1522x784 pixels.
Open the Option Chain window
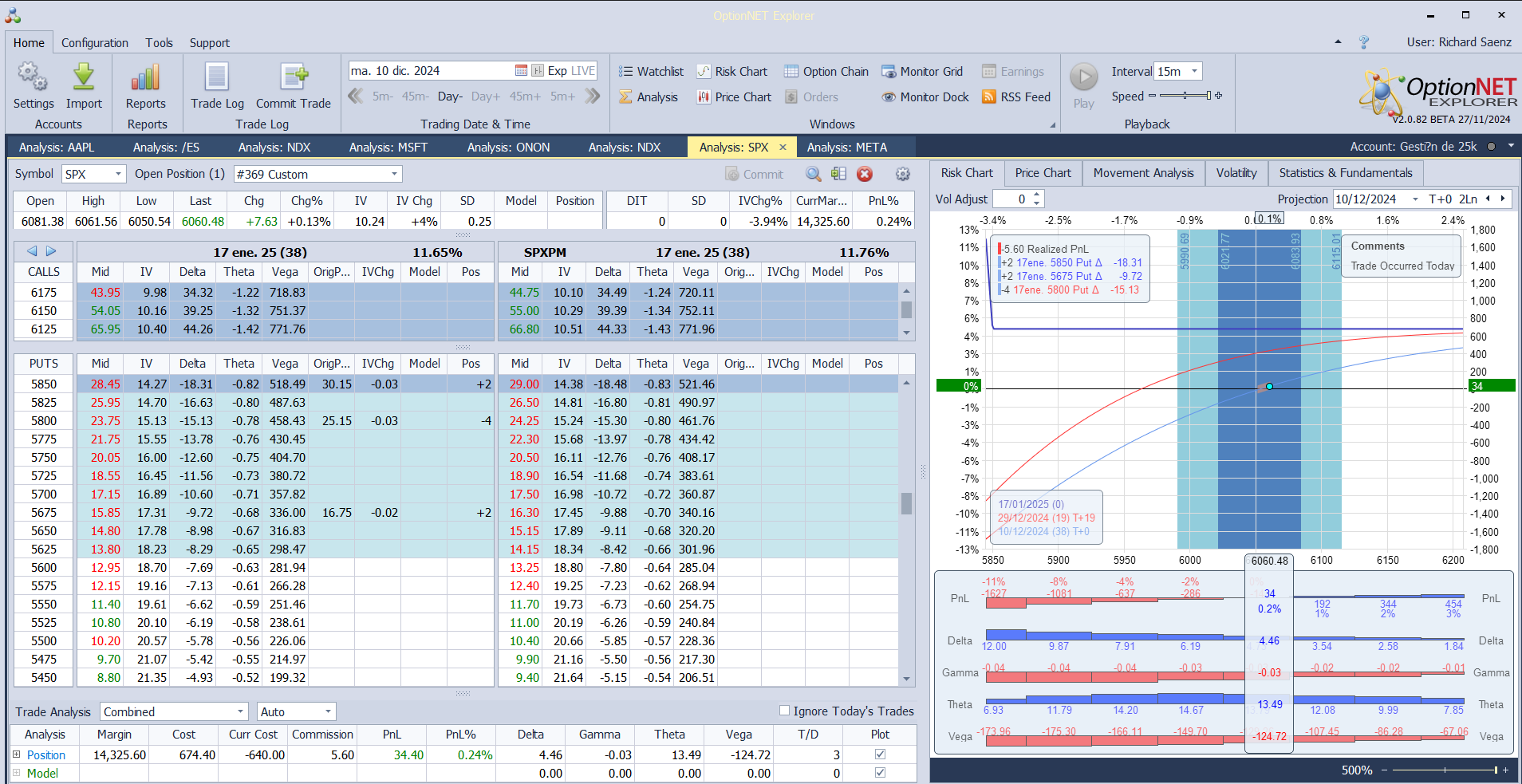(x=826, y=72)
